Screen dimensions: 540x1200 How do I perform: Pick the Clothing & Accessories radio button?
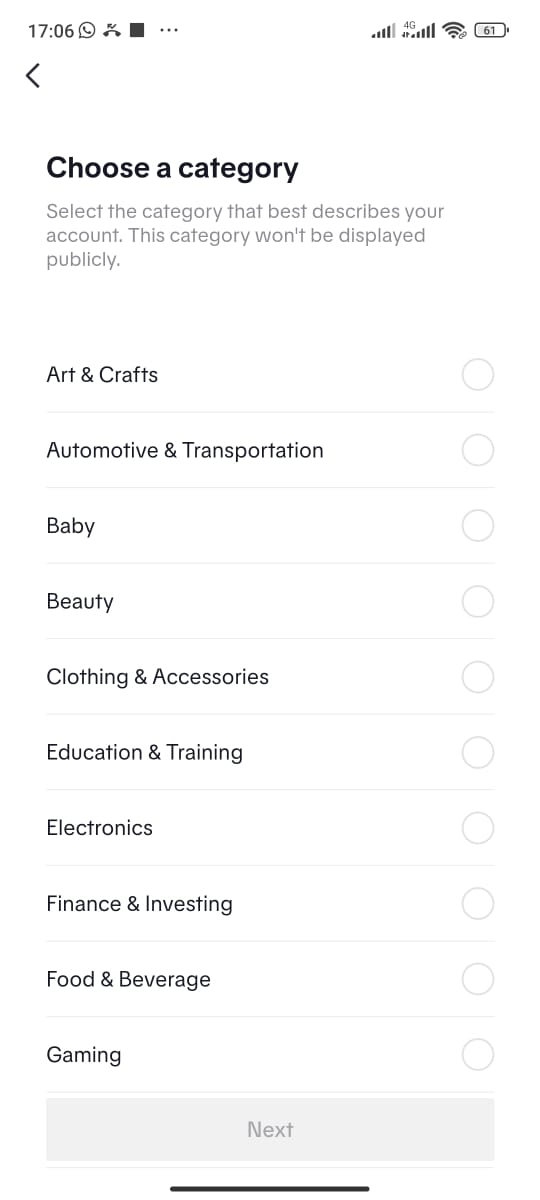pyautogui.click(x=478, y=677)
